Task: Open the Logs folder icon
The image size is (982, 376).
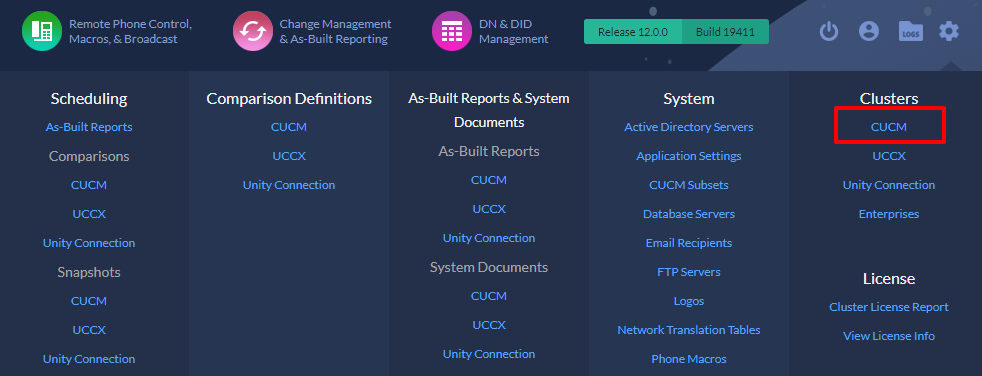Action: tap(910, 31)
